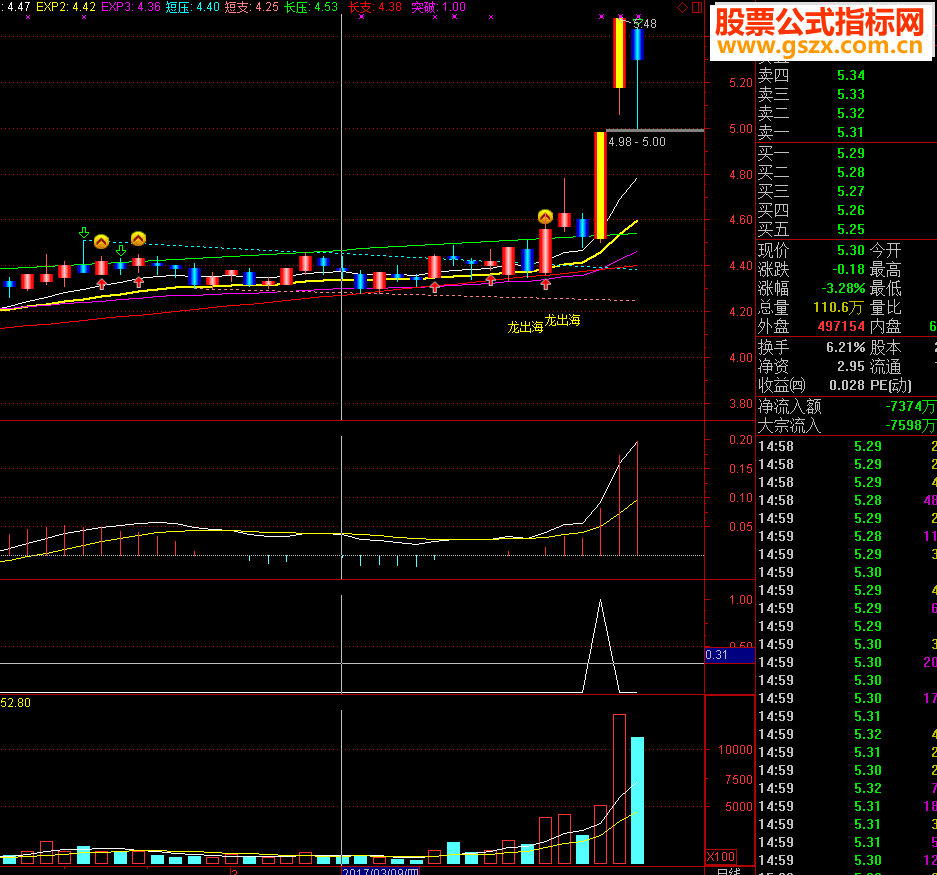Image resolution: width=937 pixels, height=875 pixels.
Task: Click the blue 0.31 value tag
Action: pos(730,655)
